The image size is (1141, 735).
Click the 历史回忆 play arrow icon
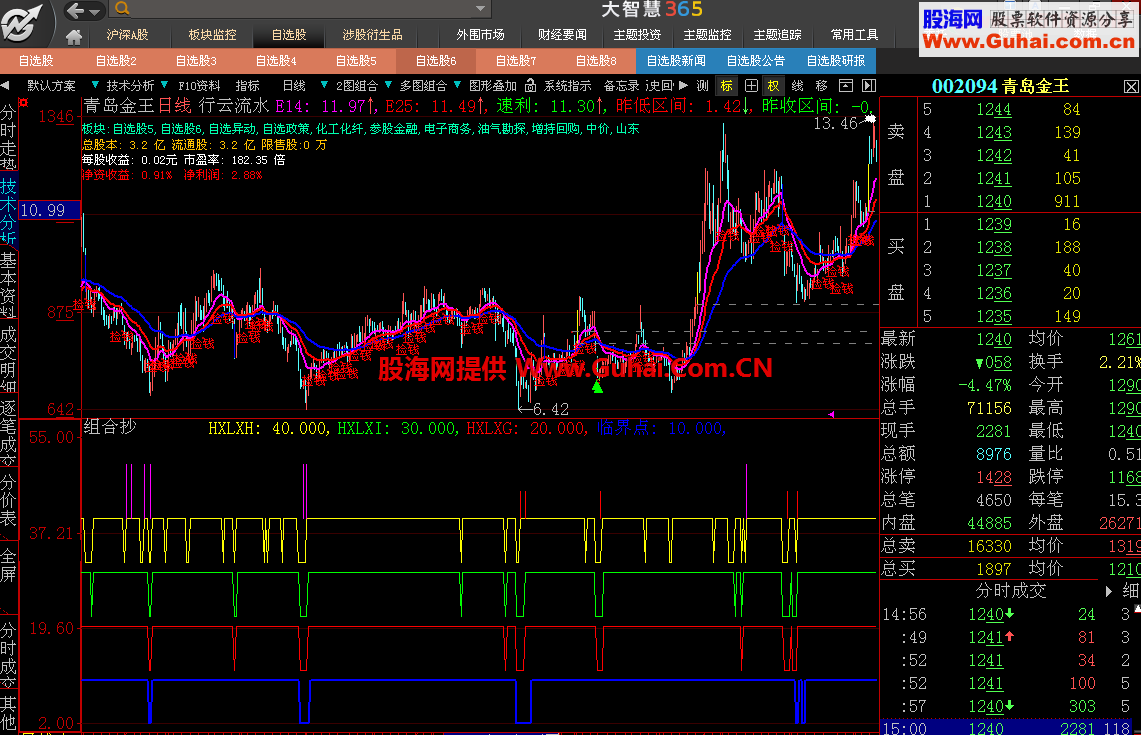point(683,85)
